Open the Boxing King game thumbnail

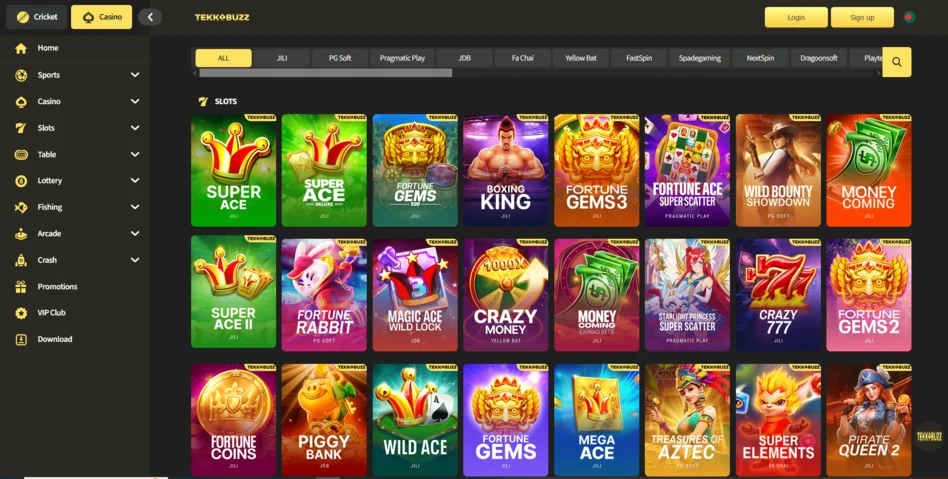(x=506, y=171)
